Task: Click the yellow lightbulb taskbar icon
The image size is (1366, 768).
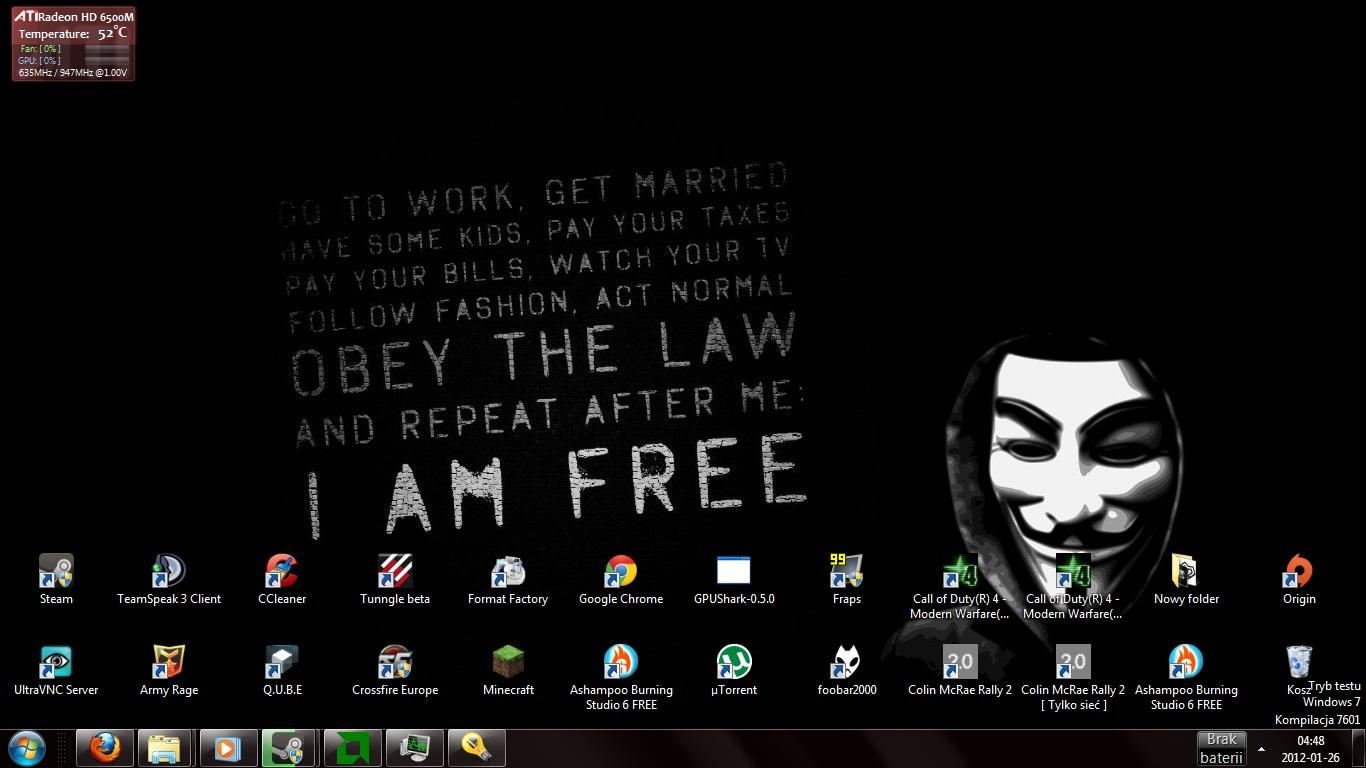Action: point(476,748)
